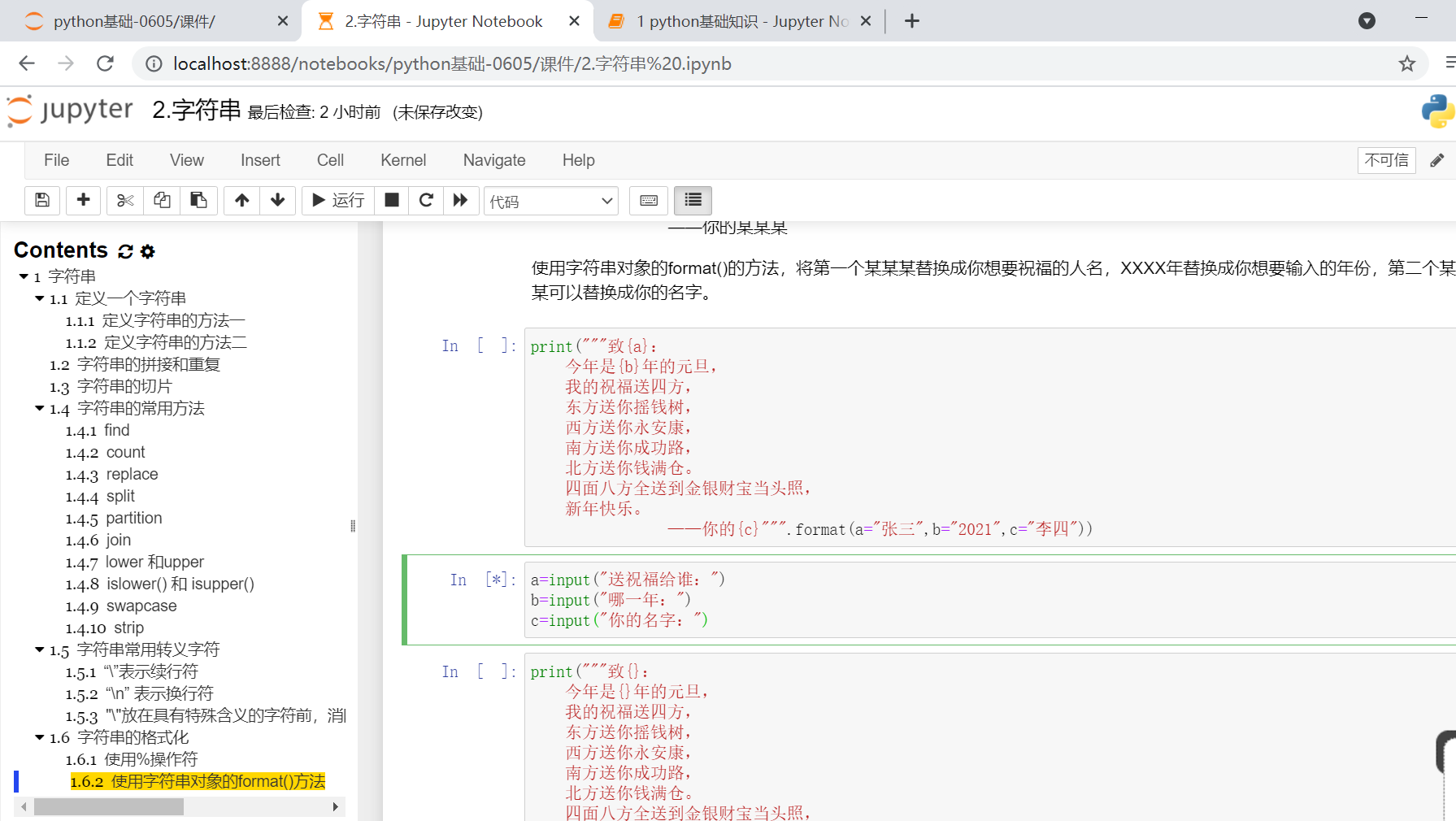Image resolution: width=1456 pixels, height=821 pixels.
Task: Open the Insert menu
Action: click(x=260, y=160)
